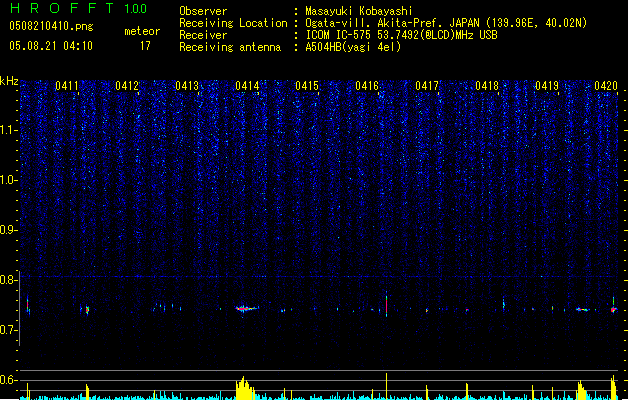
Task: Click time marker 0412
Action: 127,86
